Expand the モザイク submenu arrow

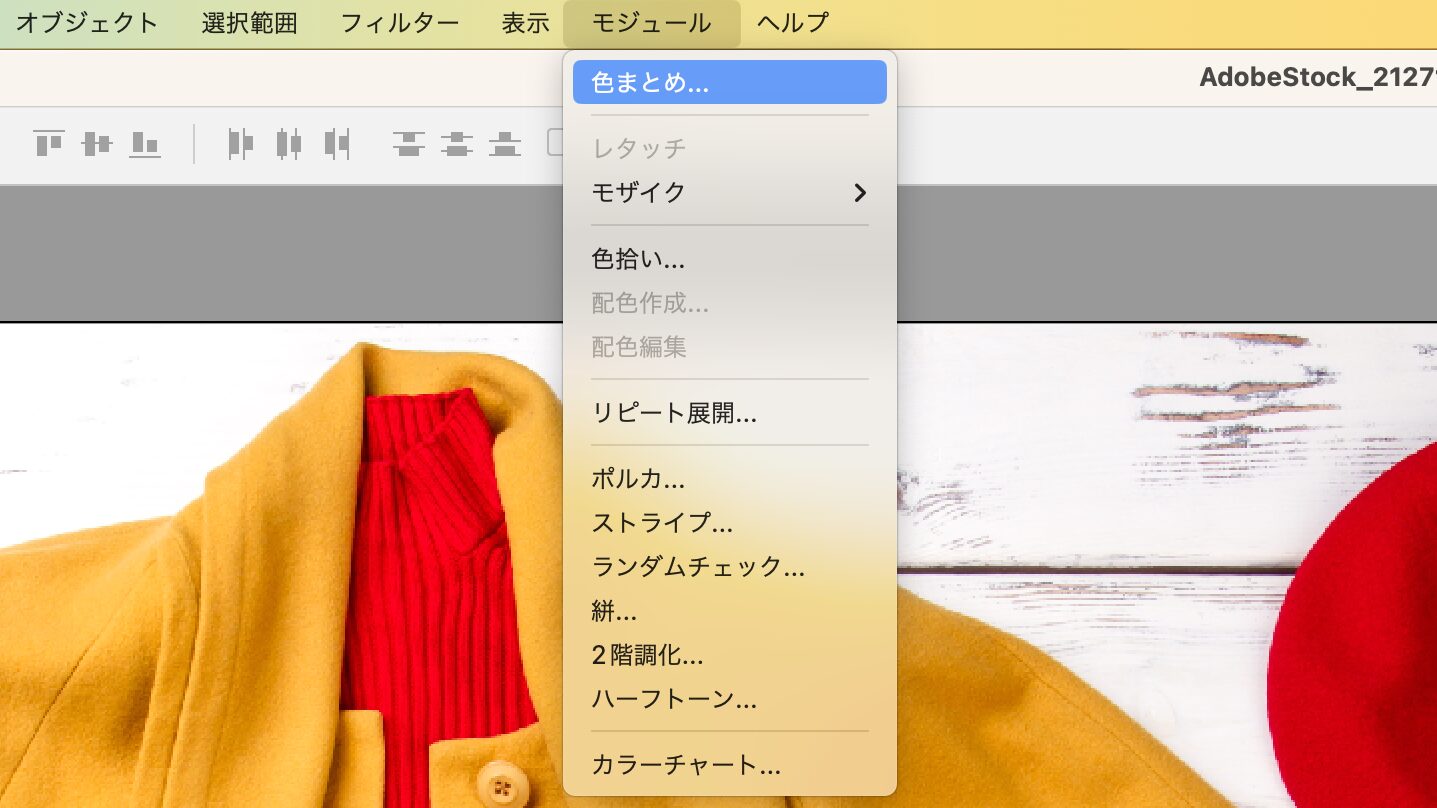coord(859,193)
